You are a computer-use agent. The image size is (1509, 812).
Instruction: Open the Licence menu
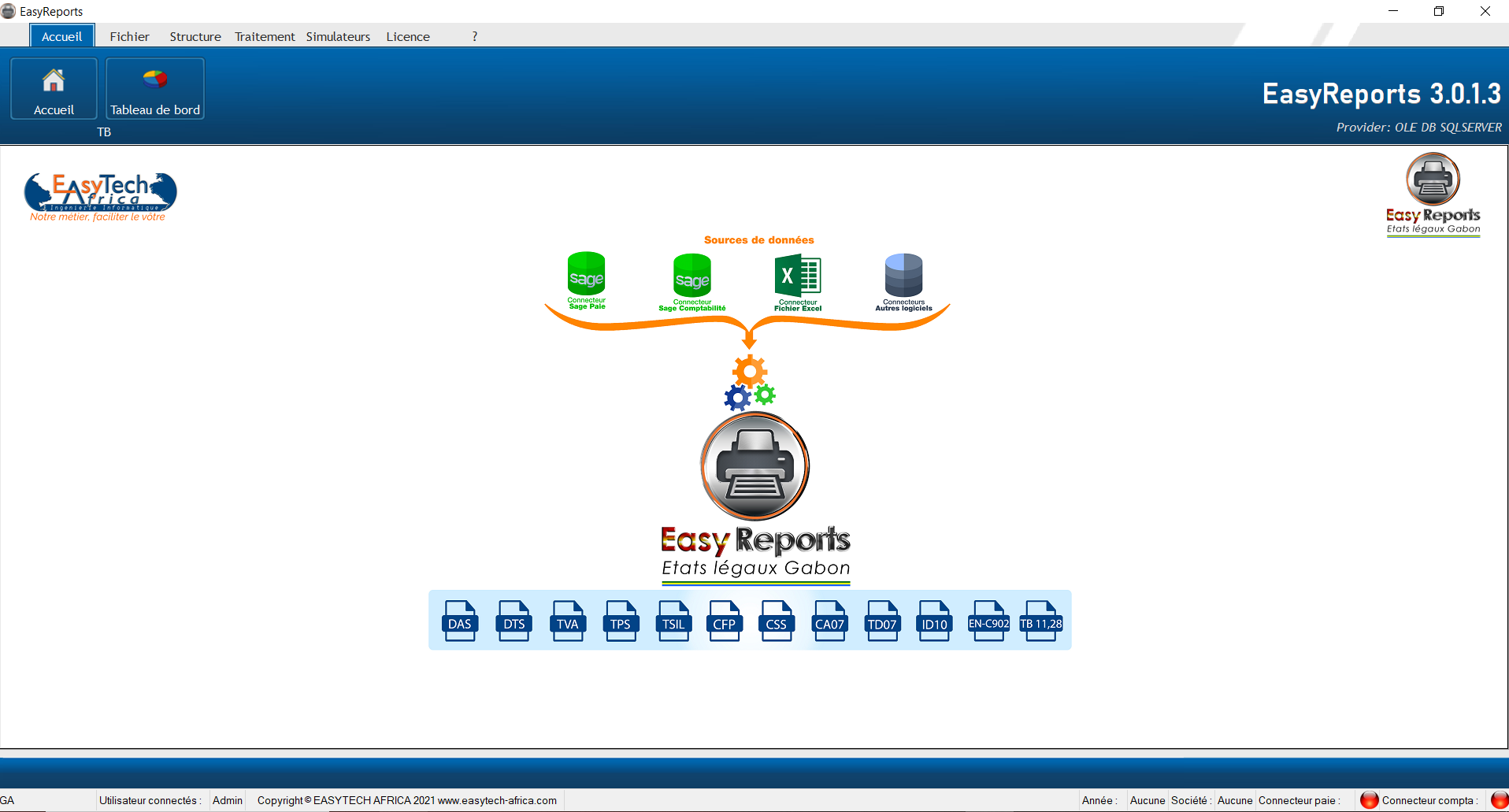tap(408, 36)
